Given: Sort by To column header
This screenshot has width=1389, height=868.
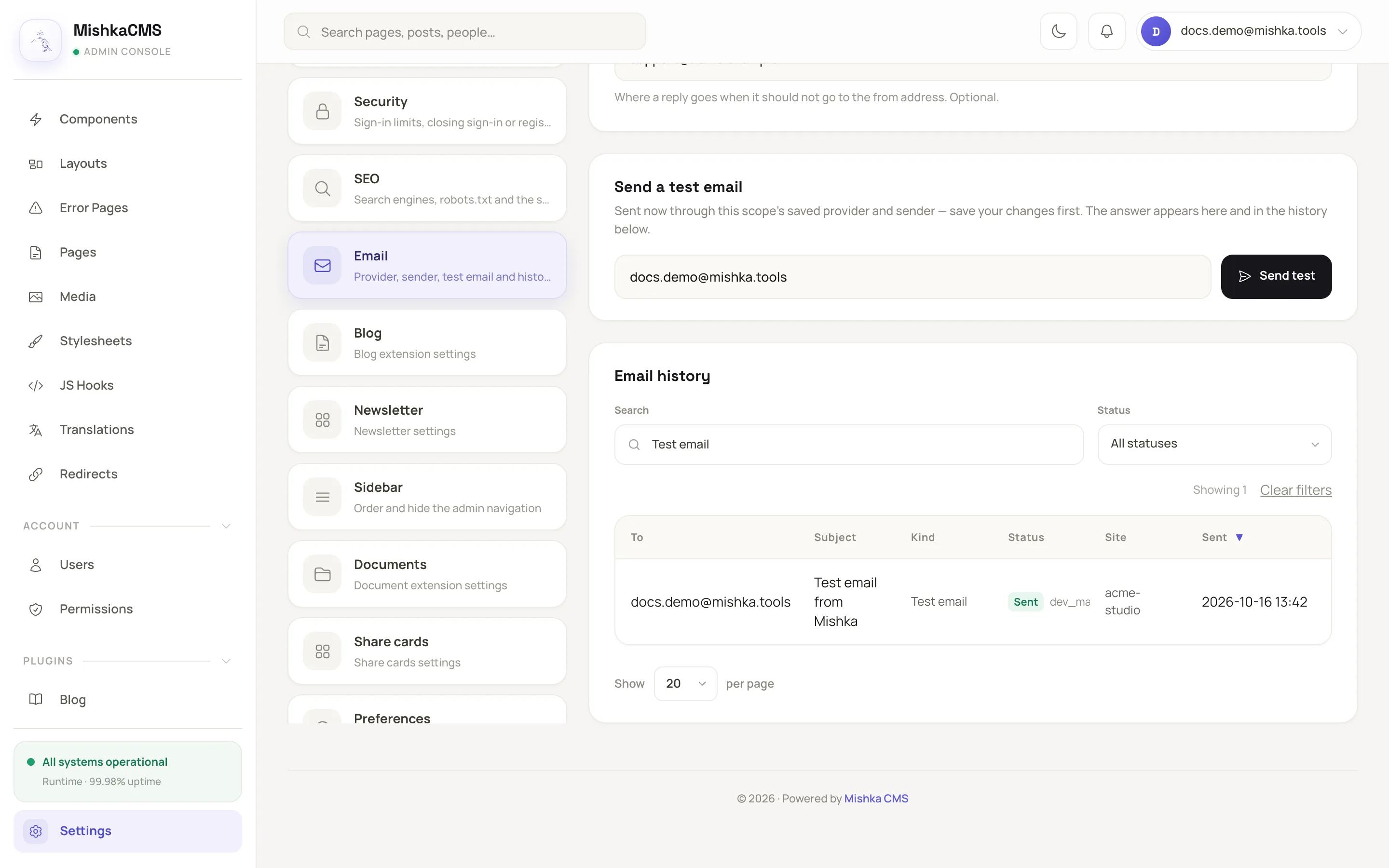Looking at the screenshot, I should coord(637,537).
